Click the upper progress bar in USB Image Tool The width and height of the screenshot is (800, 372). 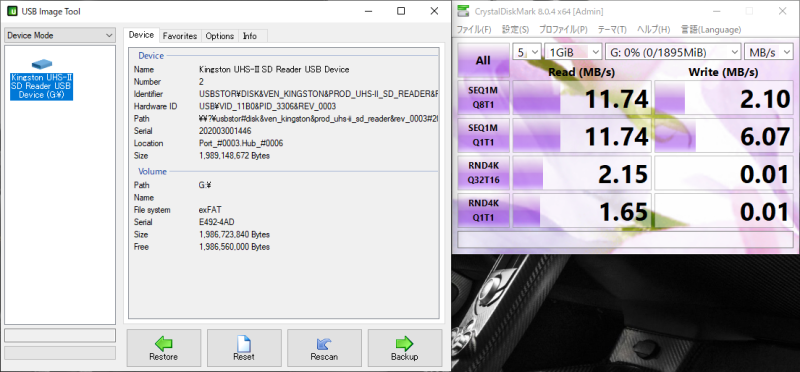(x=60, y=335)
